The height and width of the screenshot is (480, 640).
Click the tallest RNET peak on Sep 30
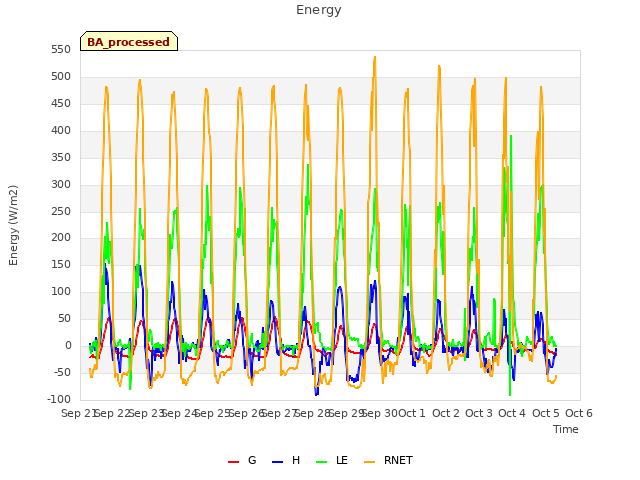(375, 58)
